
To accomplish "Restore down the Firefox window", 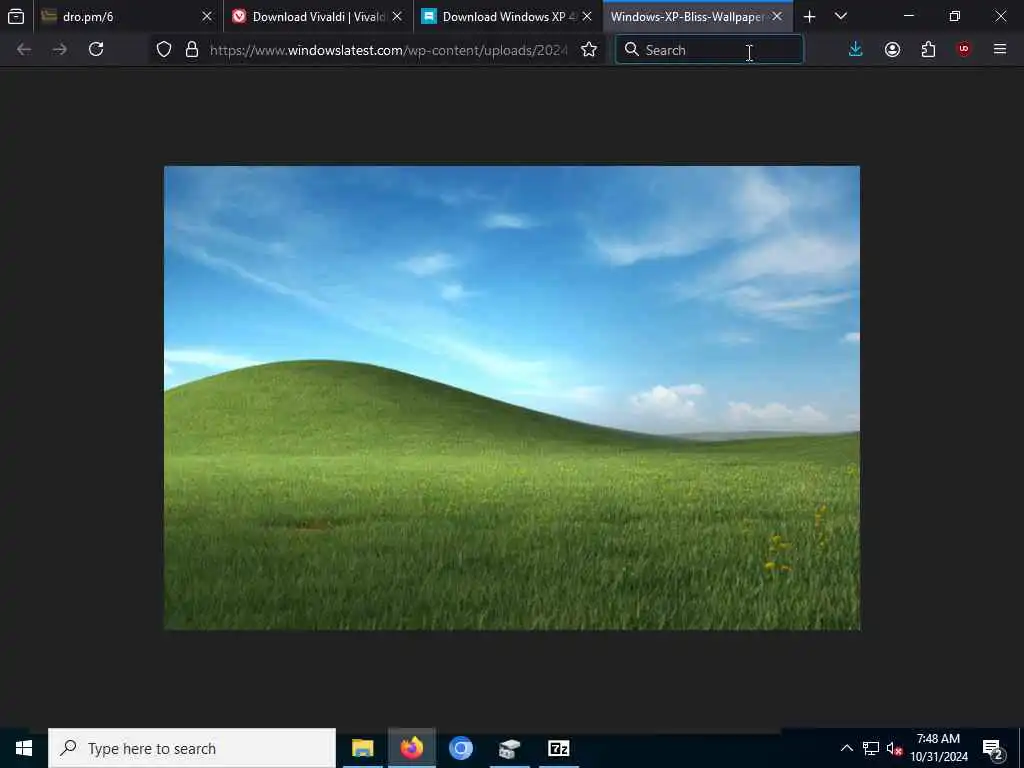I will coord(955,16).
